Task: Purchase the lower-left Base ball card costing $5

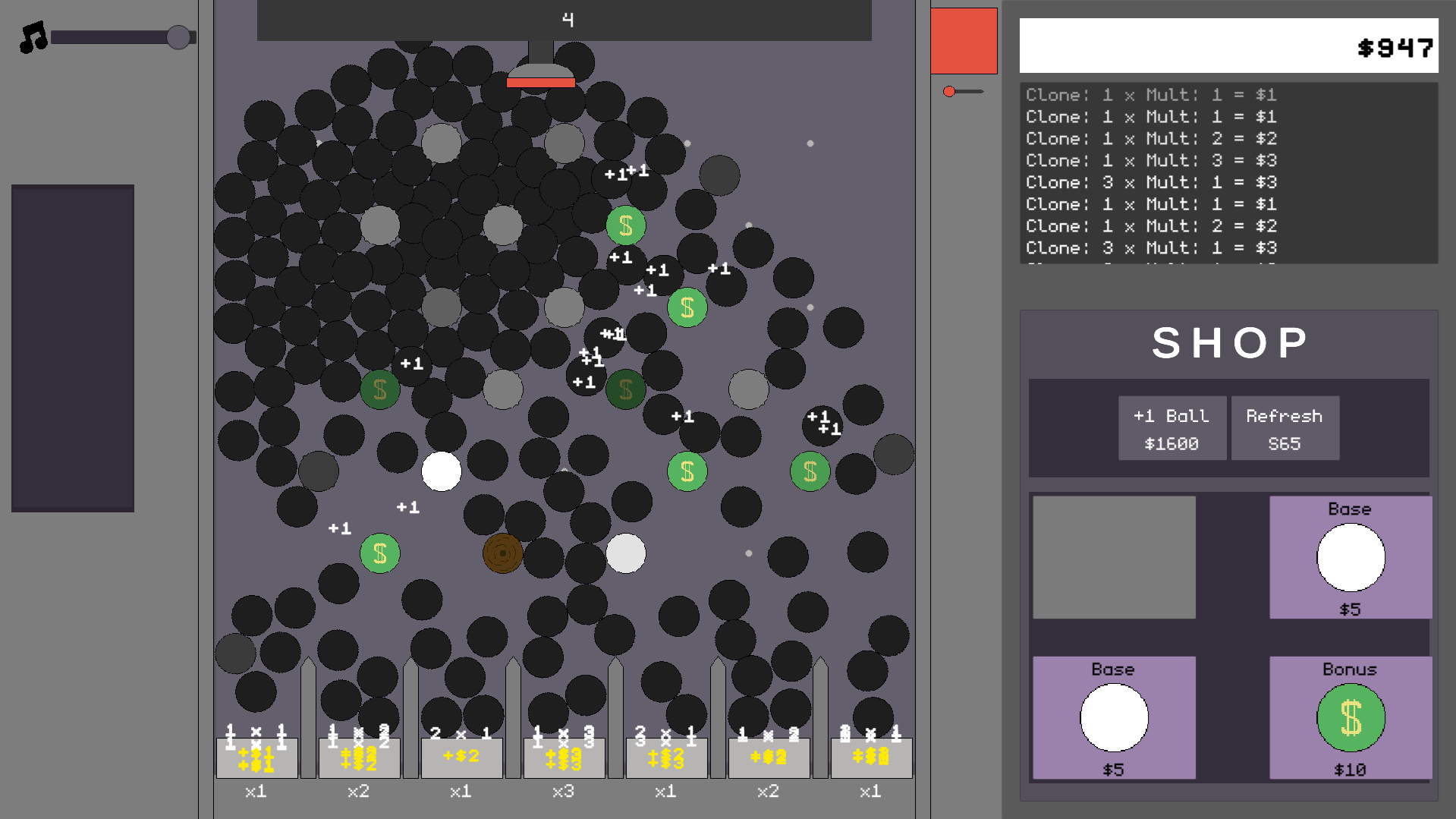Action: 1114,717
